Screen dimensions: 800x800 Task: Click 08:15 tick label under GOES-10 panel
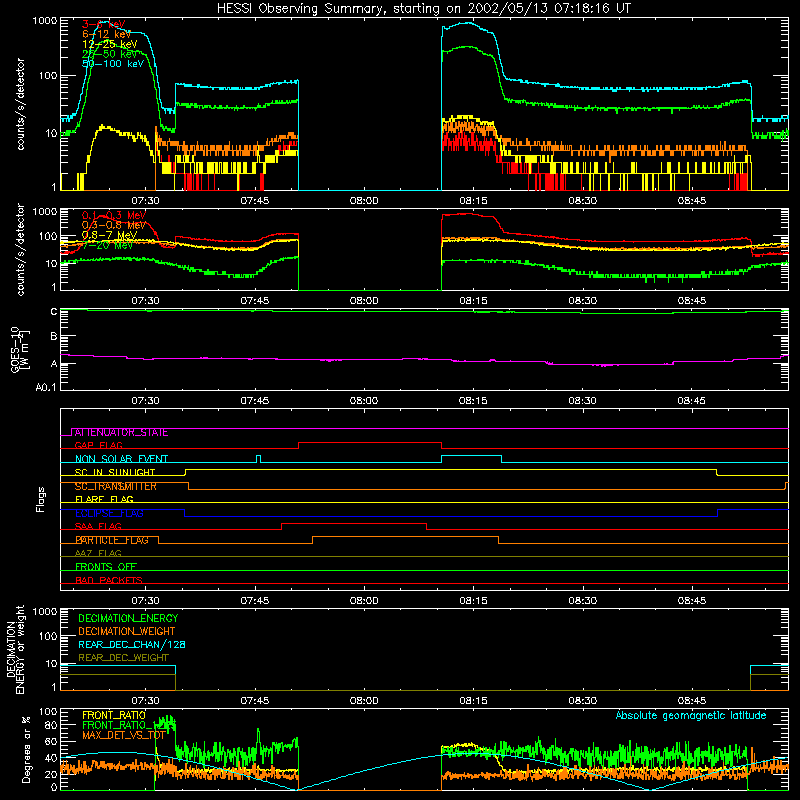(x=473, y=401)
